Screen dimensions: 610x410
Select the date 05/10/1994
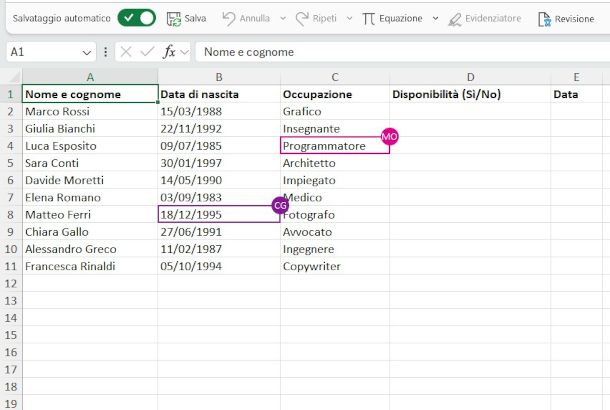pyautogui.click(x=219, y=266)
